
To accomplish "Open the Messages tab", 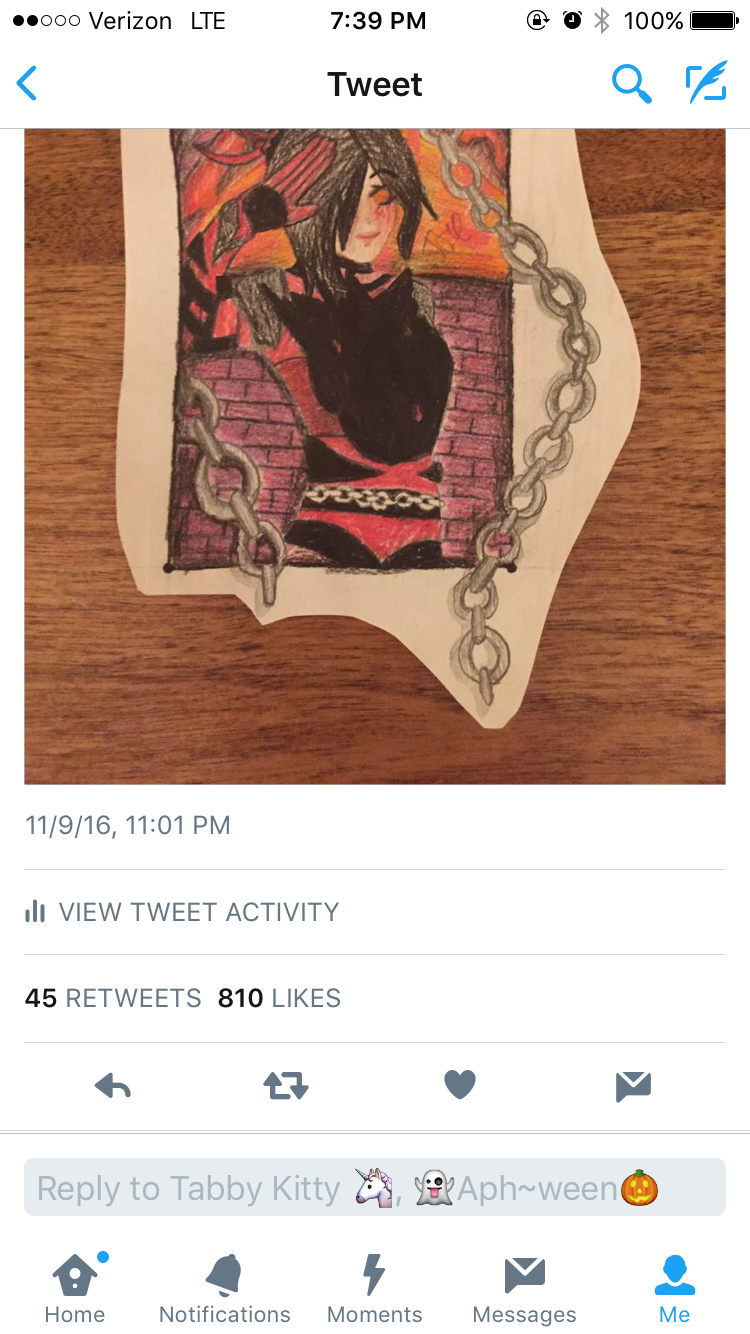I will click(525, 1289).
